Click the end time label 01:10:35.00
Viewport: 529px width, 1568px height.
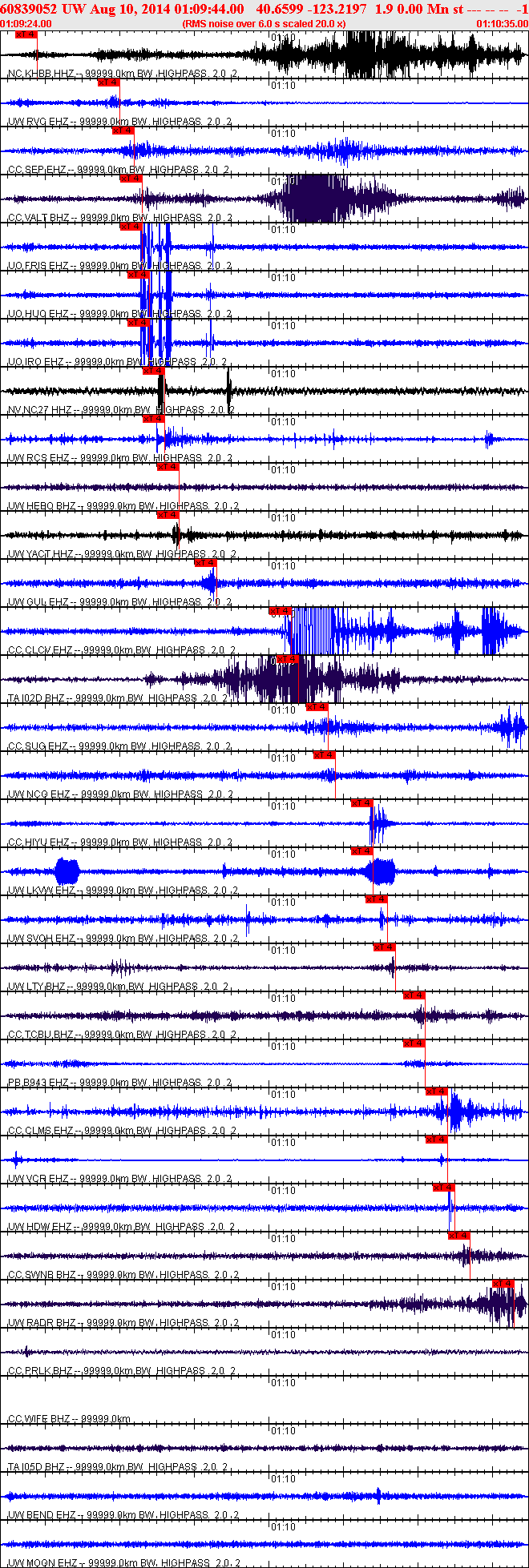click(x=503, y=24)
